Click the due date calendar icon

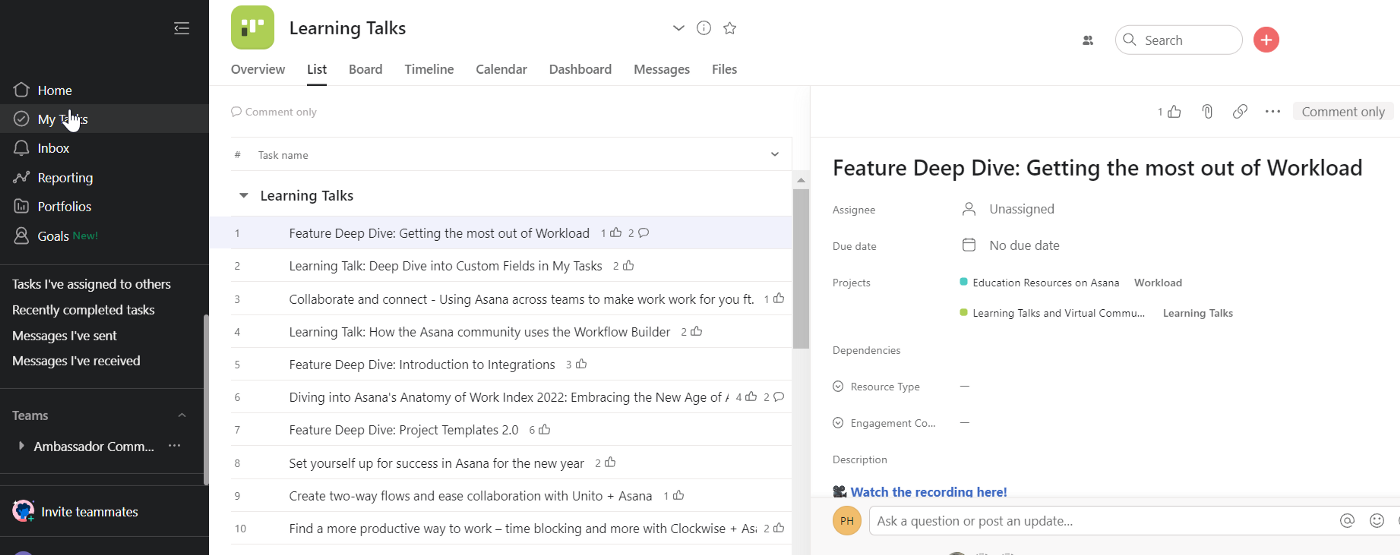point(968,245)
